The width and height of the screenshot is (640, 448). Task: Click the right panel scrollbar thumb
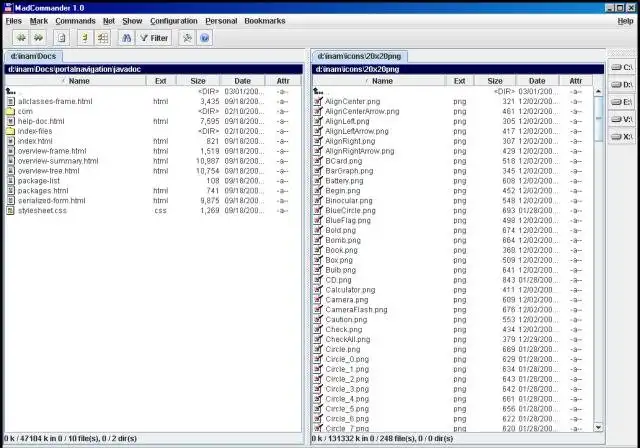click(x=598, y=119)
